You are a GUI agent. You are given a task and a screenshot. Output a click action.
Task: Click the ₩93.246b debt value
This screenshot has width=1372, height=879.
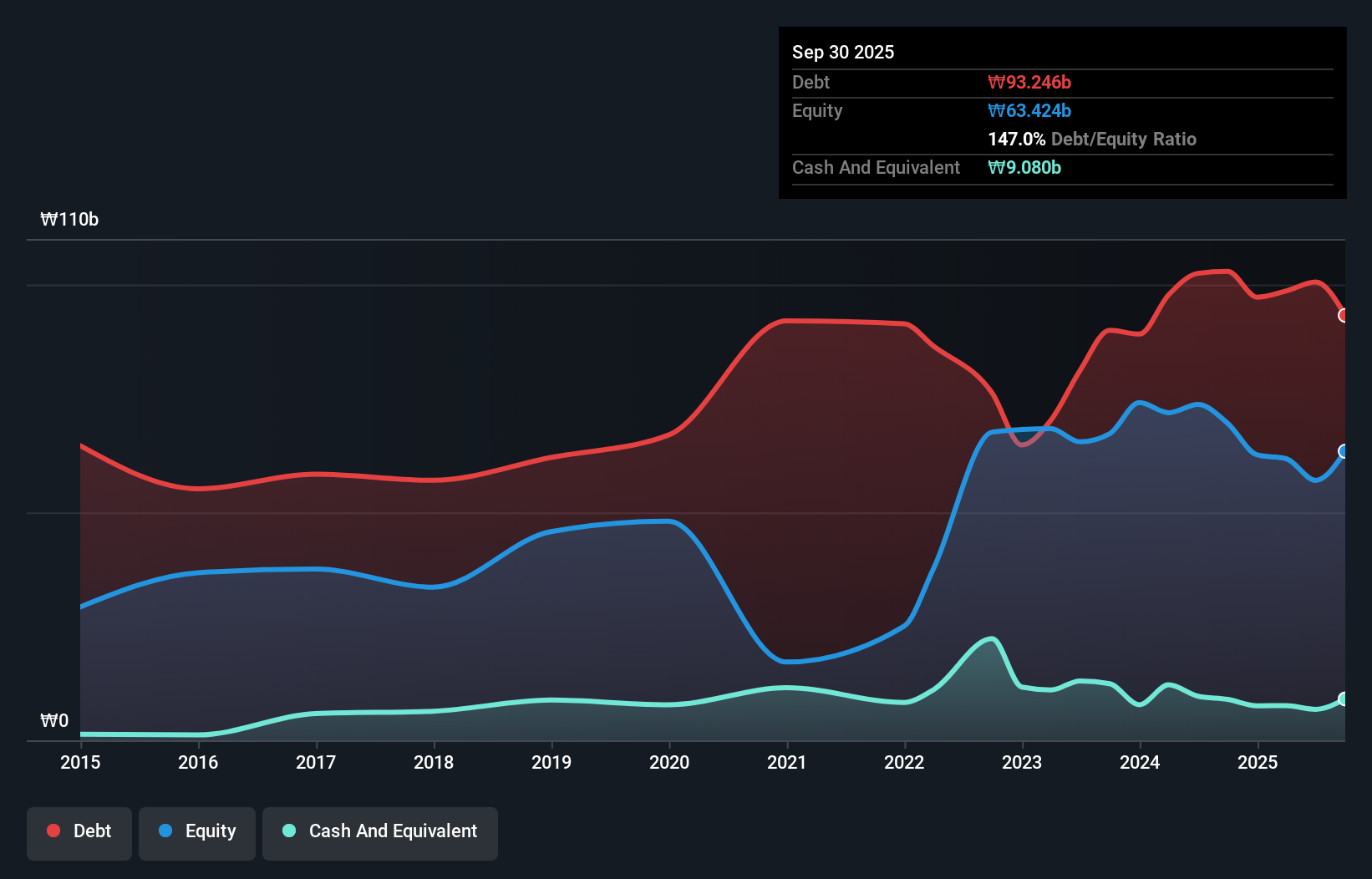pos(1030,82)
